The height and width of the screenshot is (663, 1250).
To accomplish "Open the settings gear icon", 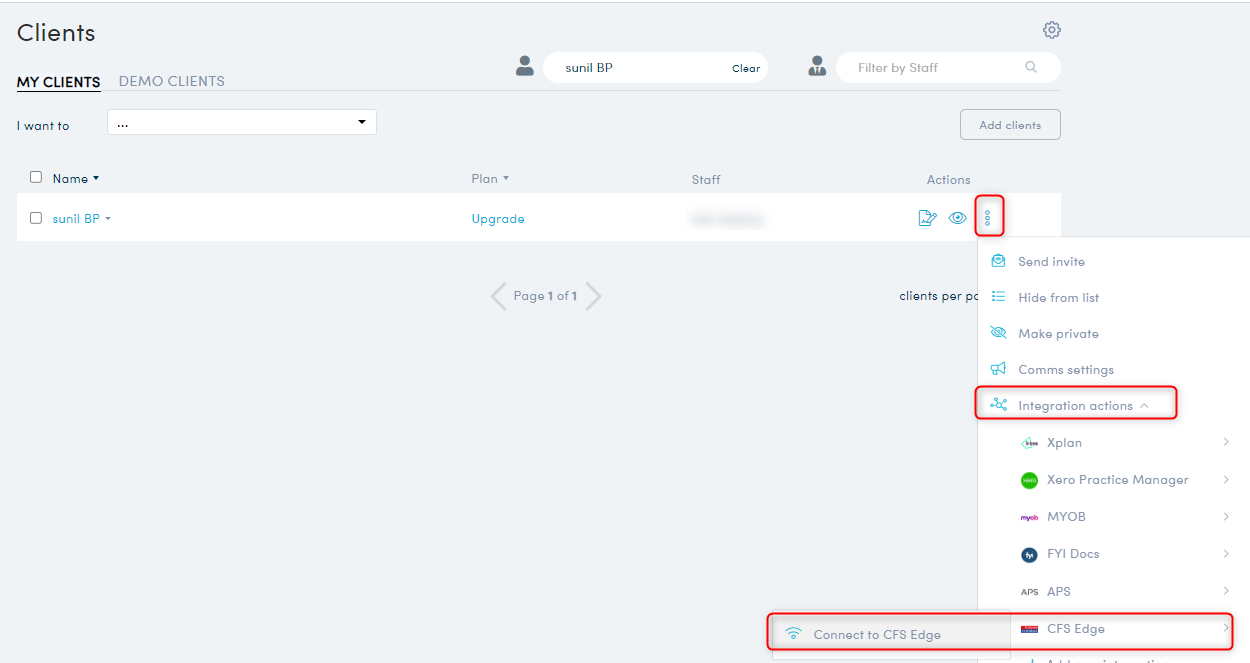I will [1051, 30].
